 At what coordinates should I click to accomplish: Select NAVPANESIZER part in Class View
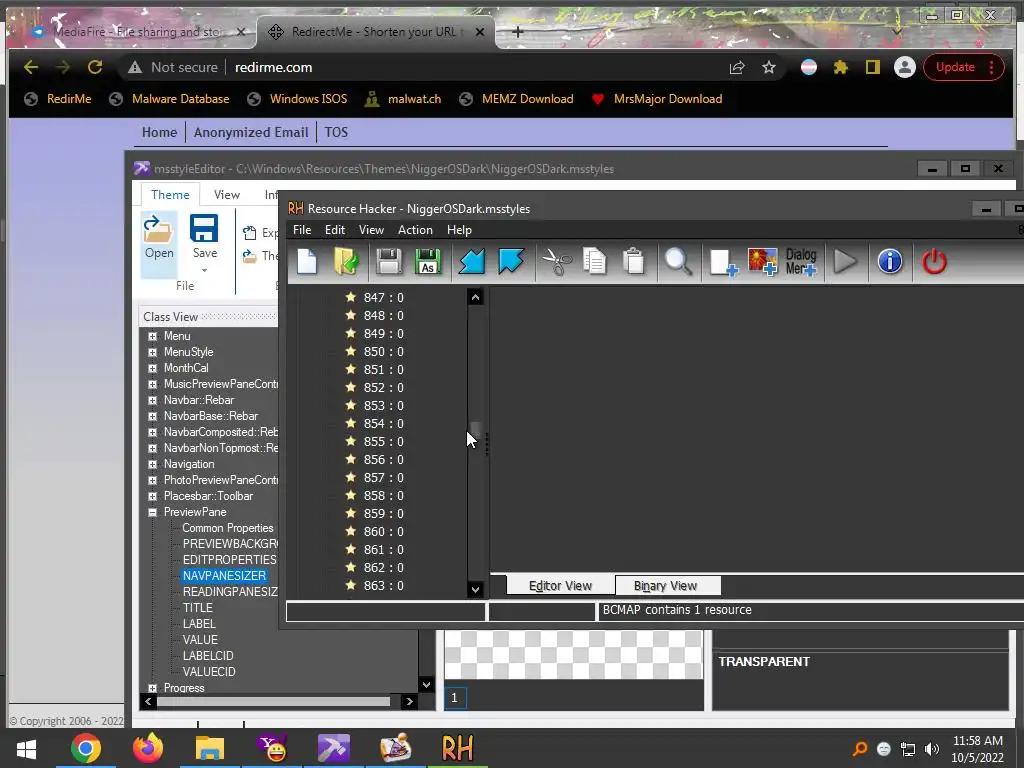(x=224, y=576)
